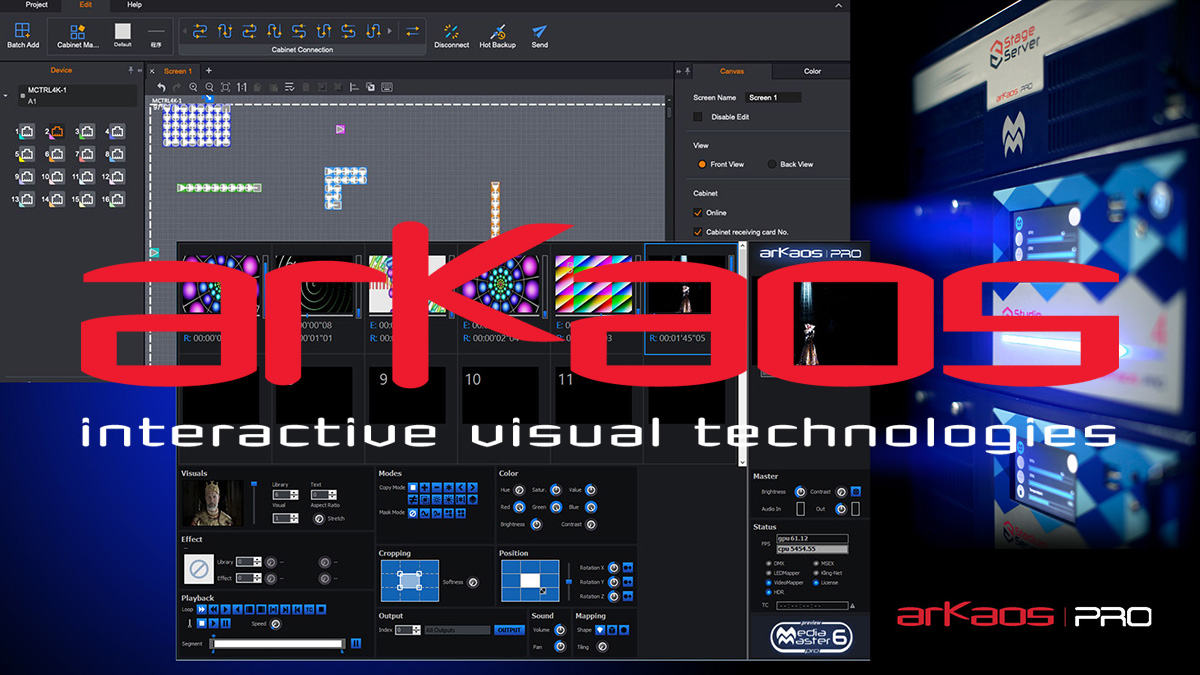Click the Position preview box
Viewport: 1200px width, 675px height.
tap(530, 580)
